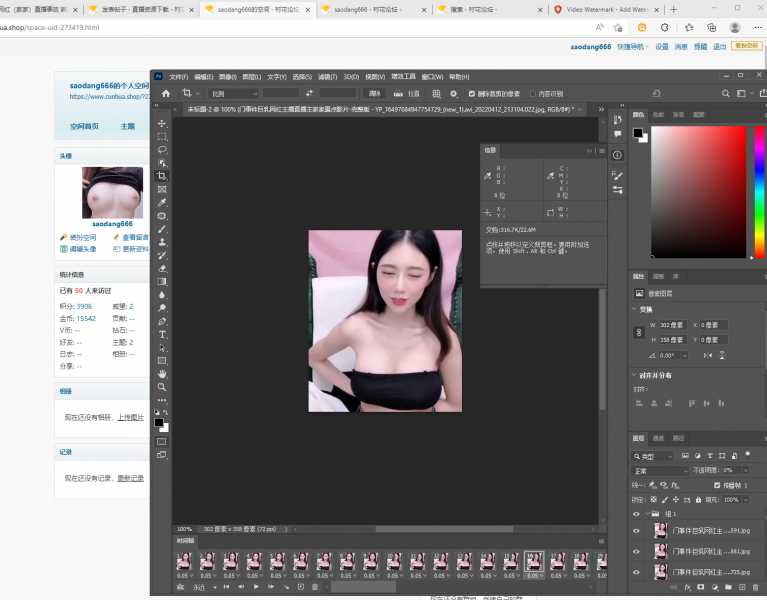Select the Eraser tool
The width and height of the screenshot is (767, 600).
click(162, 268)
